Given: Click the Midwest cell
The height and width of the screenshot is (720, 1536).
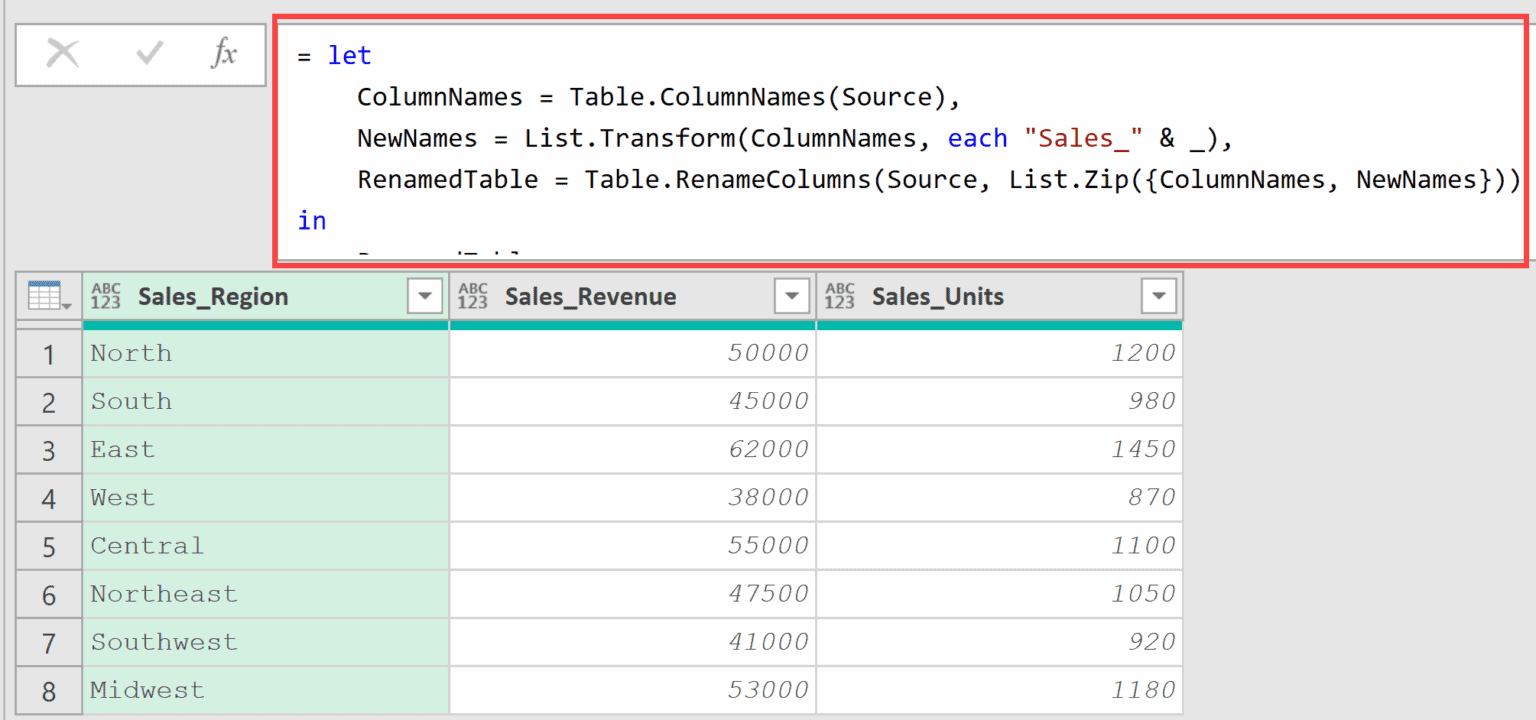Looking at the screenshot, I should click(266, 690).
